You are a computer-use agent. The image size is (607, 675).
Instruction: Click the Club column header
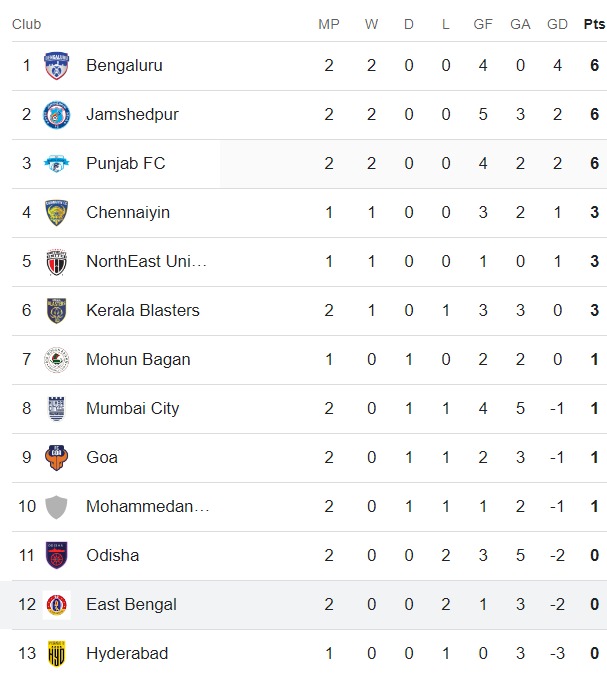(26, 24)
